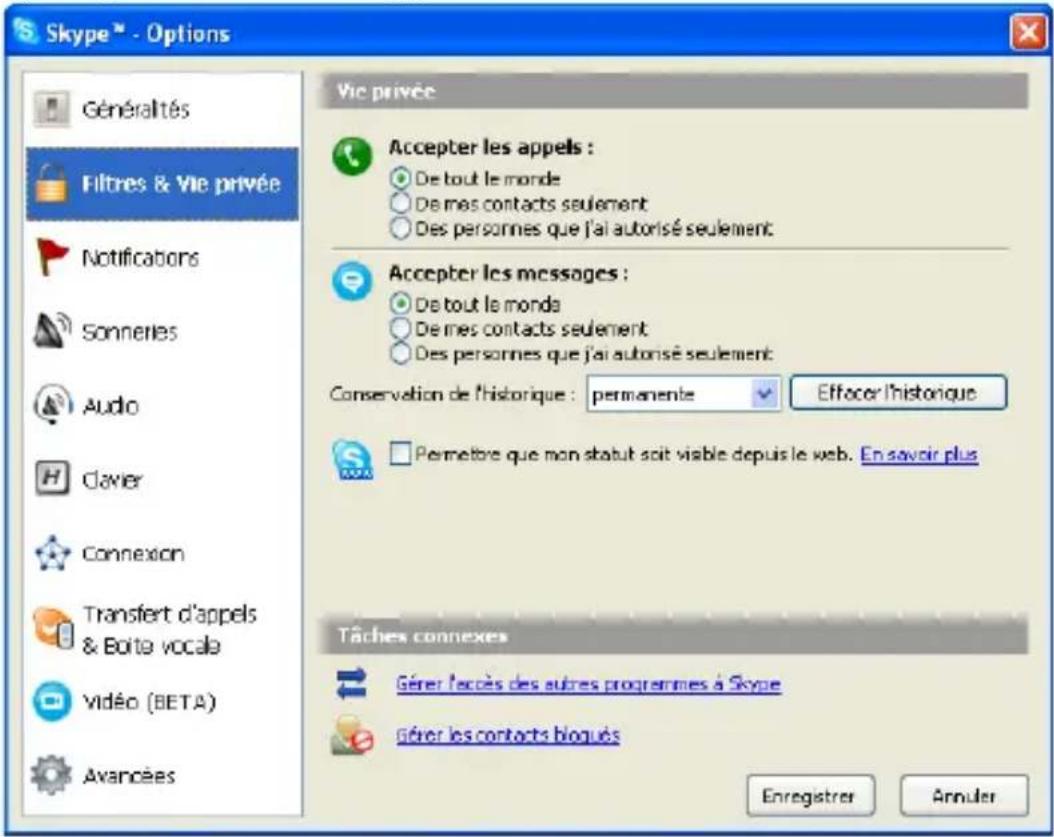Click Effacer l'historique button
Image resolution: width=1054 pixels, height=837 pixels.
click(898, 393)
